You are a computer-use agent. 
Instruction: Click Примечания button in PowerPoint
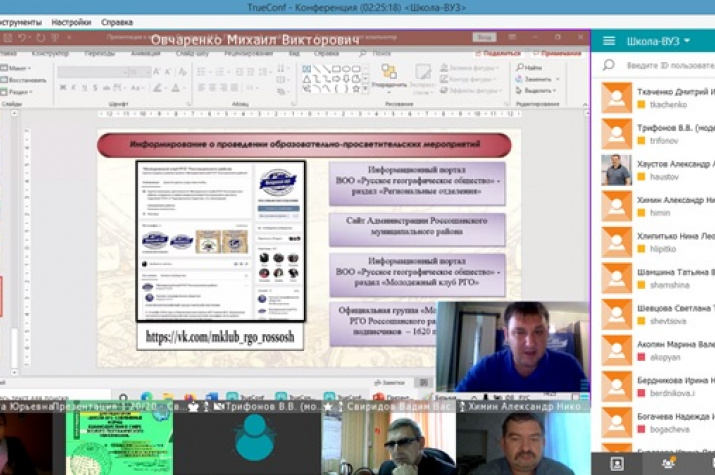557,53
